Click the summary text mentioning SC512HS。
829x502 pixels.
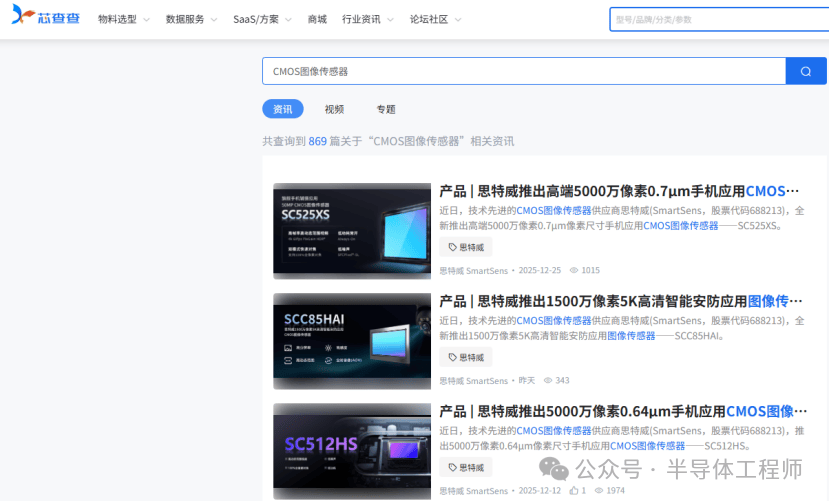pos(622,439)
